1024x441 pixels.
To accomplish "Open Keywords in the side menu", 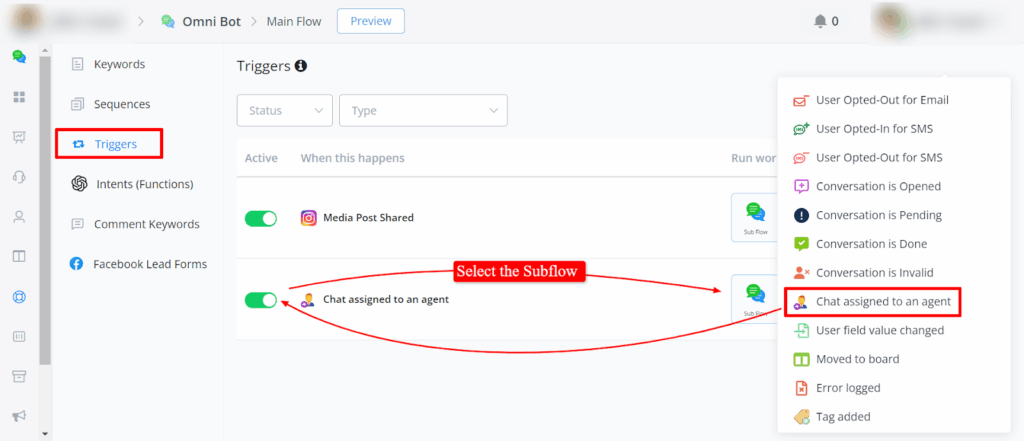I will point(119,64).
